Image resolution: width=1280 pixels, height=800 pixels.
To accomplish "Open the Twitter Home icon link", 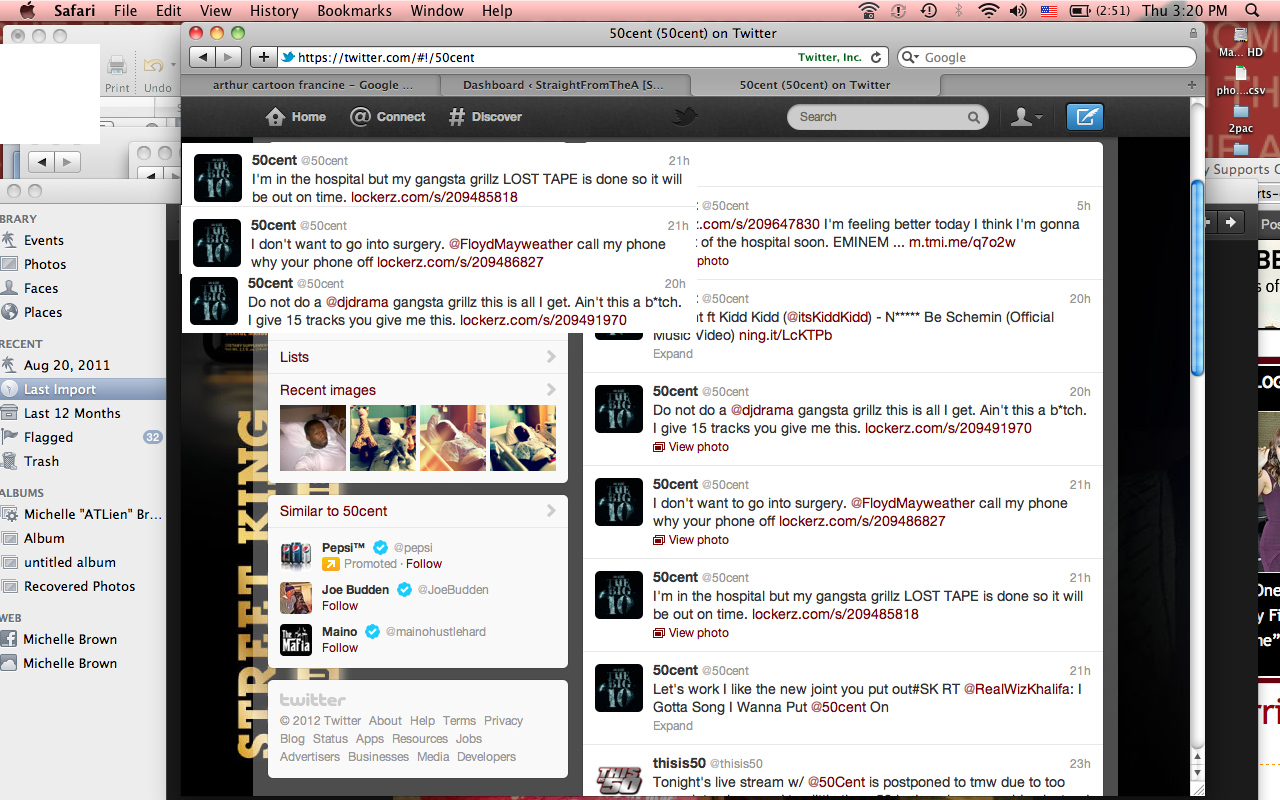I will (276, 117).
